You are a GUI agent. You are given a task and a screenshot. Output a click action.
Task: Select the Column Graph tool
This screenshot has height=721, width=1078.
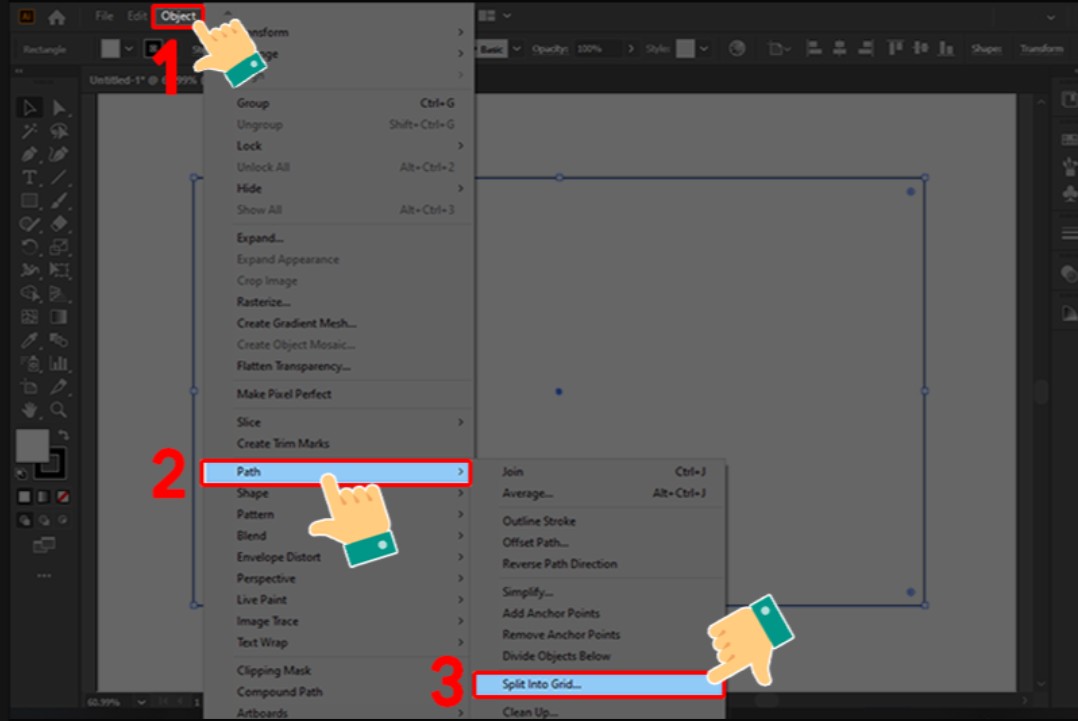[x=59, y=364]
